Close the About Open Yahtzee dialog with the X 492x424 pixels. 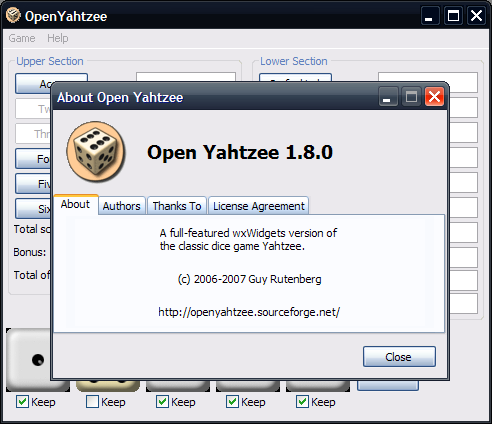tap(434, 97)
